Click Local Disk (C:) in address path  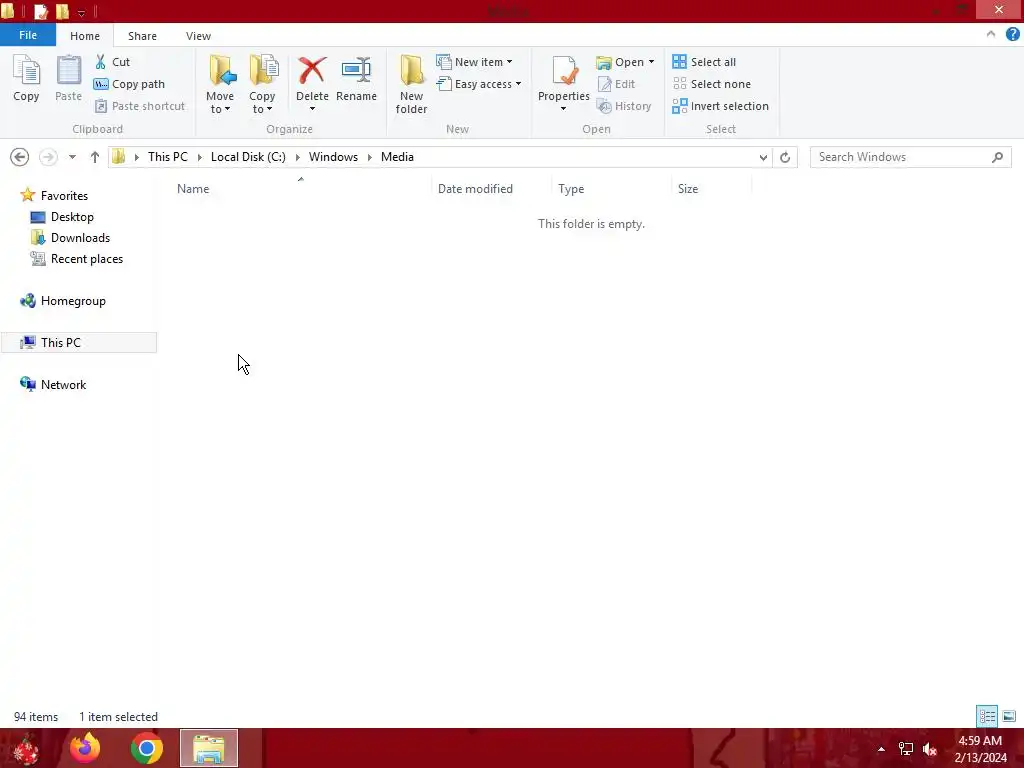click(248, 157)
